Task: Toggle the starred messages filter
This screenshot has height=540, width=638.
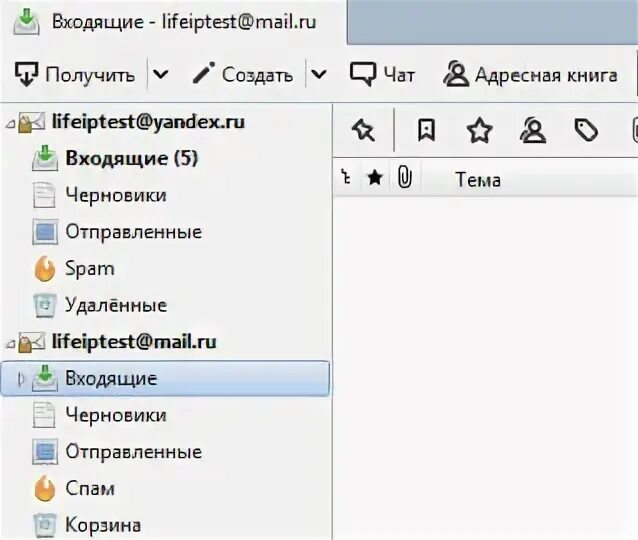Action: click(x=480, y=130)
